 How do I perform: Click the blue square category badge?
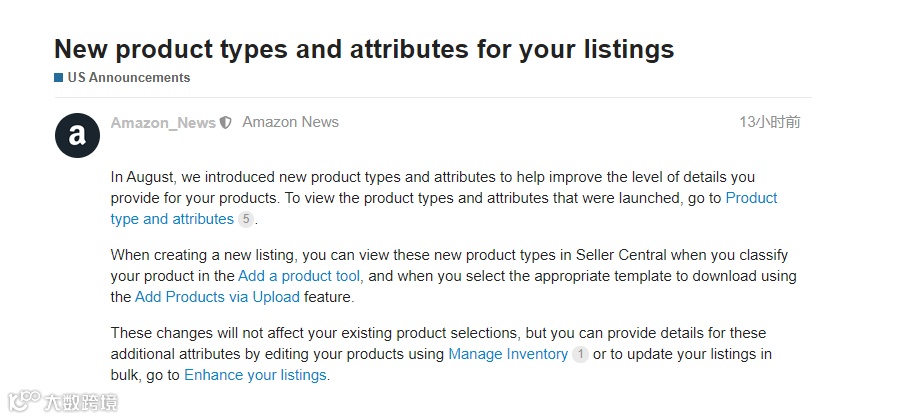point(59,77)
